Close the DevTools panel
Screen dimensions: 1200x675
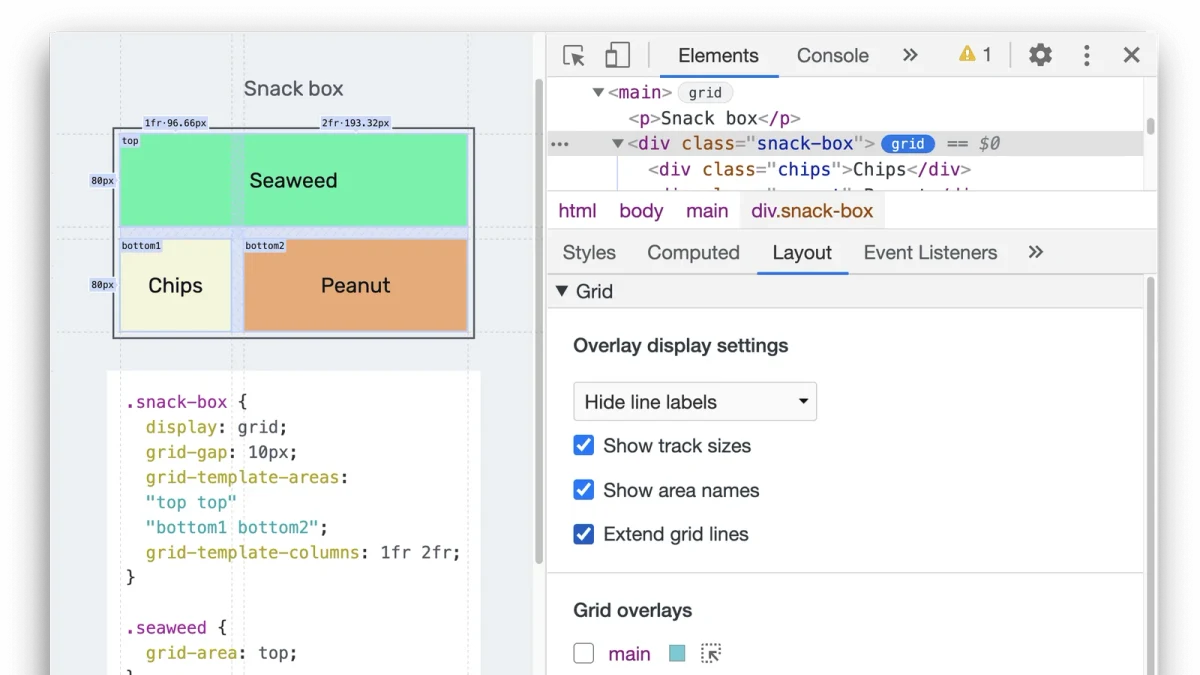(x=1131, y=55)
